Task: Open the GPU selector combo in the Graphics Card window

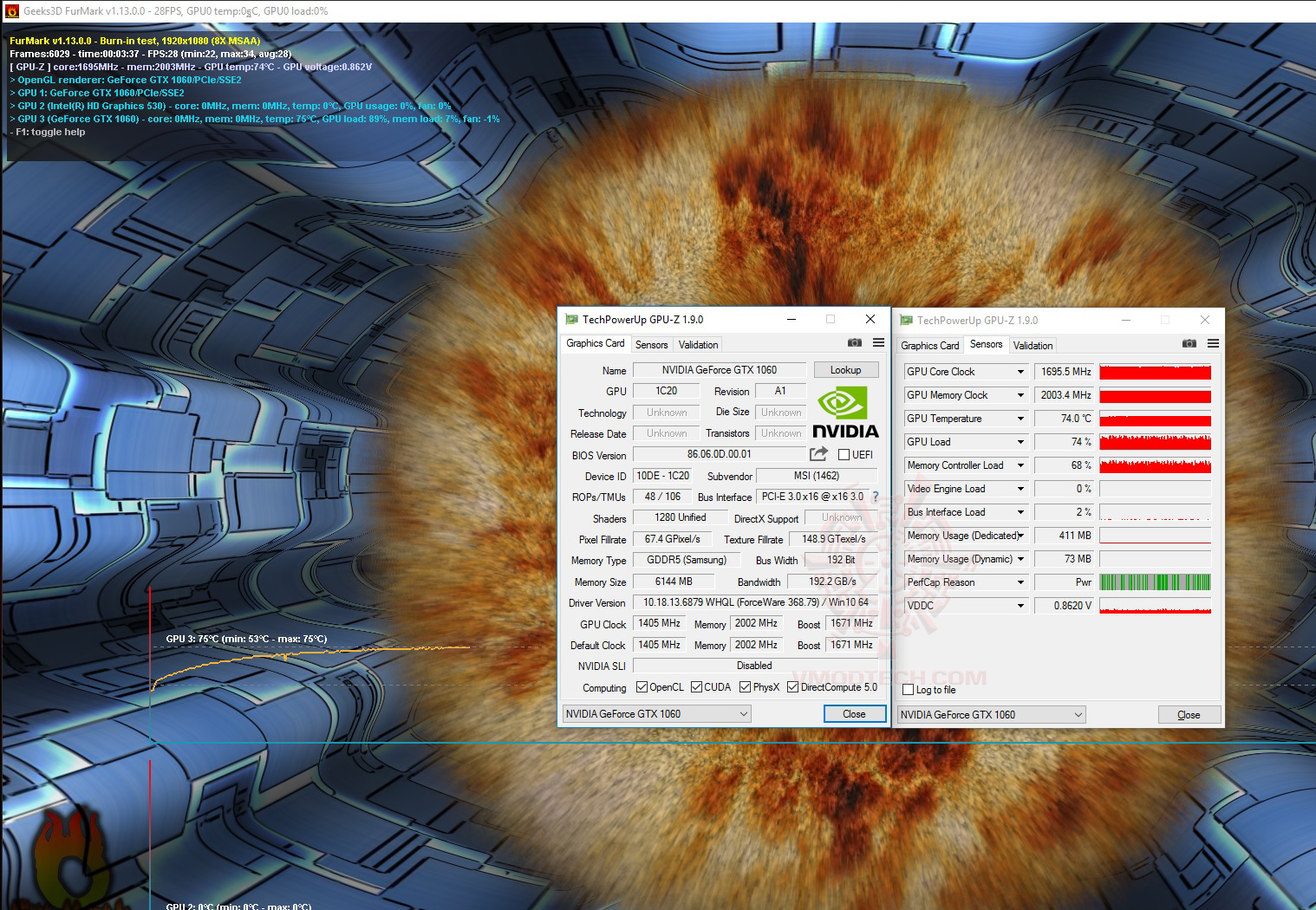Action: 656,714
